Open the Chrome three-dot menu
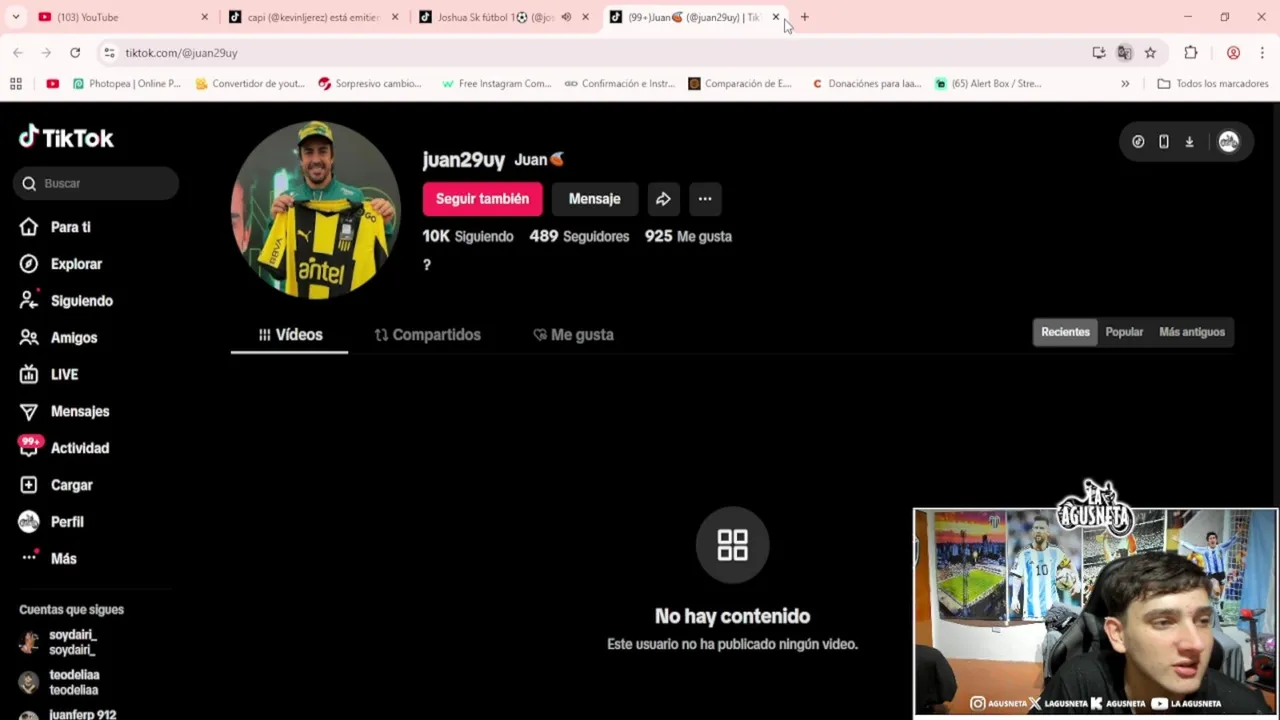 click(1262, 53)
